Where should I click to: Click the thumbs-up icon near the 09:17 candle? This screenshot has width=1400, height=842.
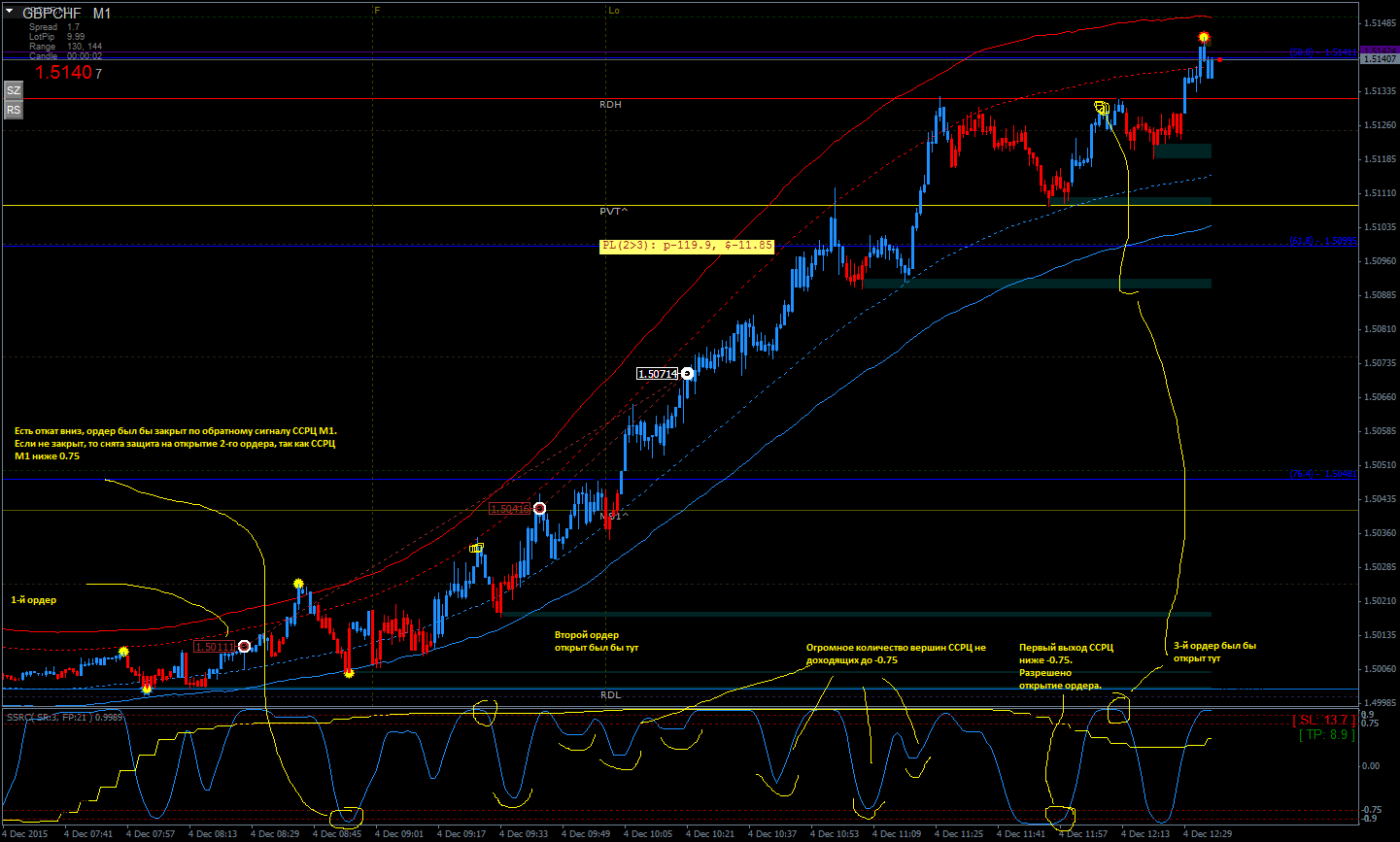pos(476,549)
